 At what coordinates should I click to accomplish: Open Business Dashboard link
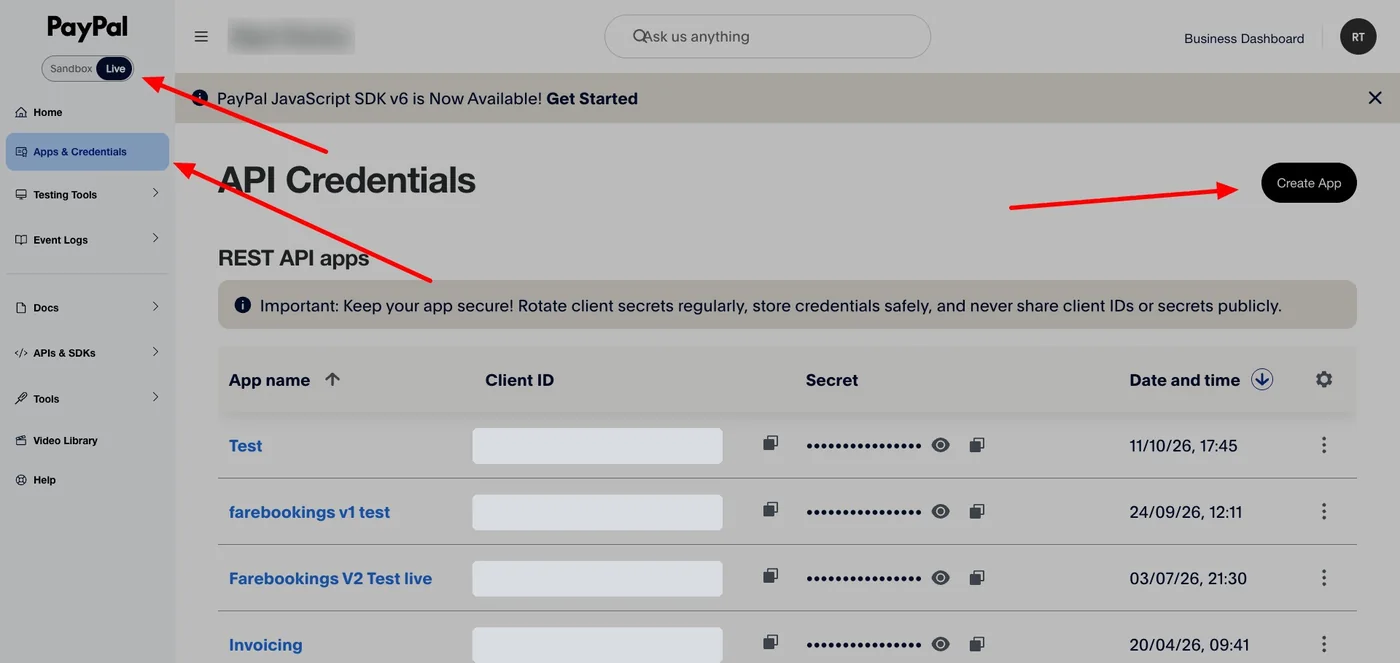coord(1244,38)
